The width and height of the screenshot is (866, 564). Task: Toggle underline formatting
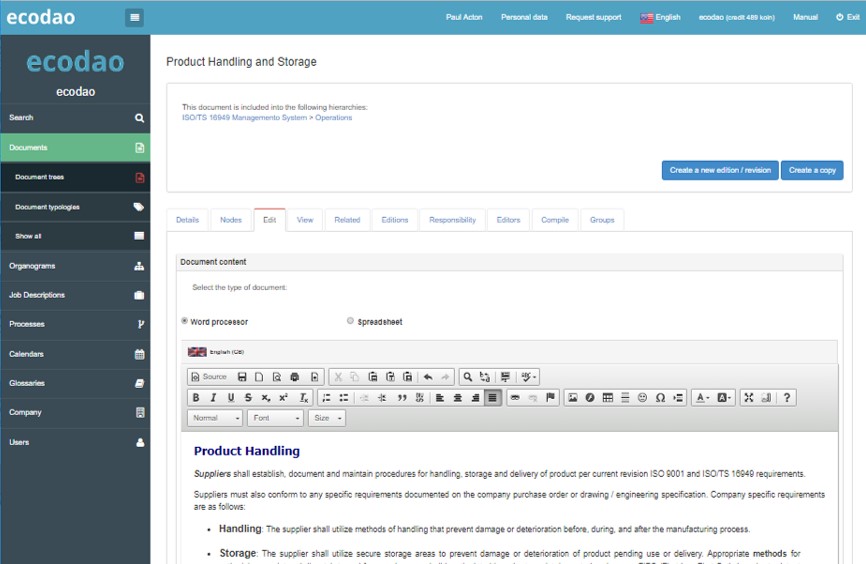coord(231,398)
